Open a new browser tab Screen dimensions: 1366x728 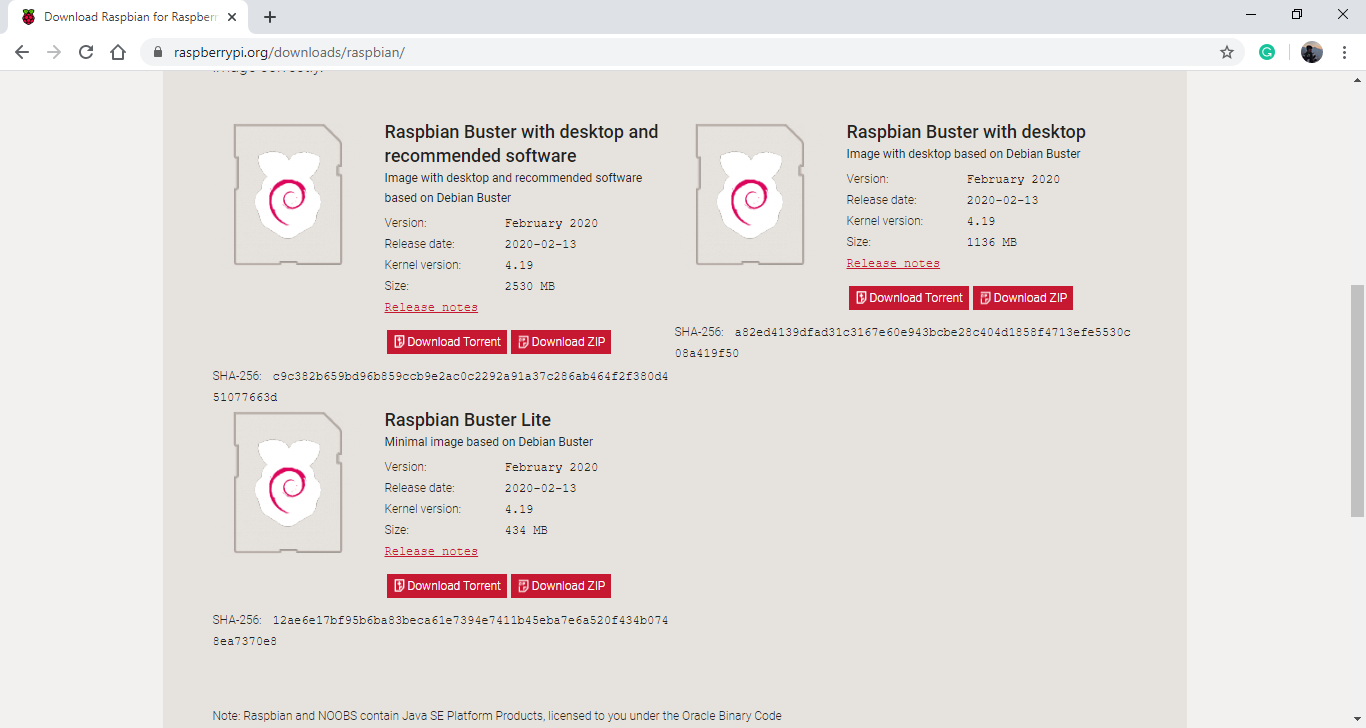pyautogui.click(x=270, y=17)
